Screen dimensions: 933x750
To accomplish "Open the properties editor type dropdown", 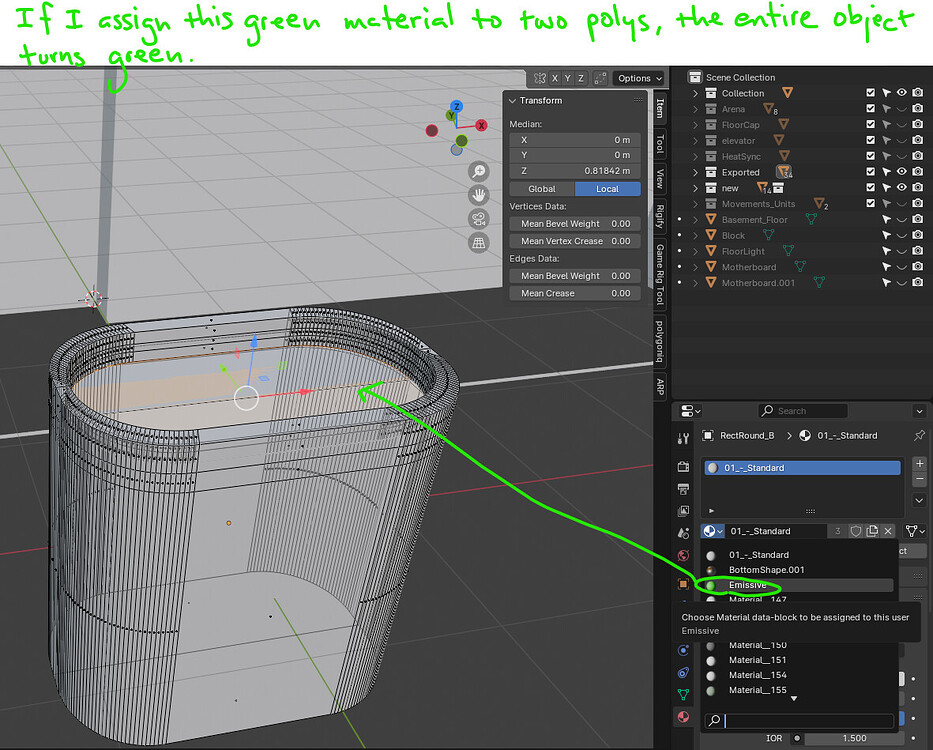I will click(690, 411).
